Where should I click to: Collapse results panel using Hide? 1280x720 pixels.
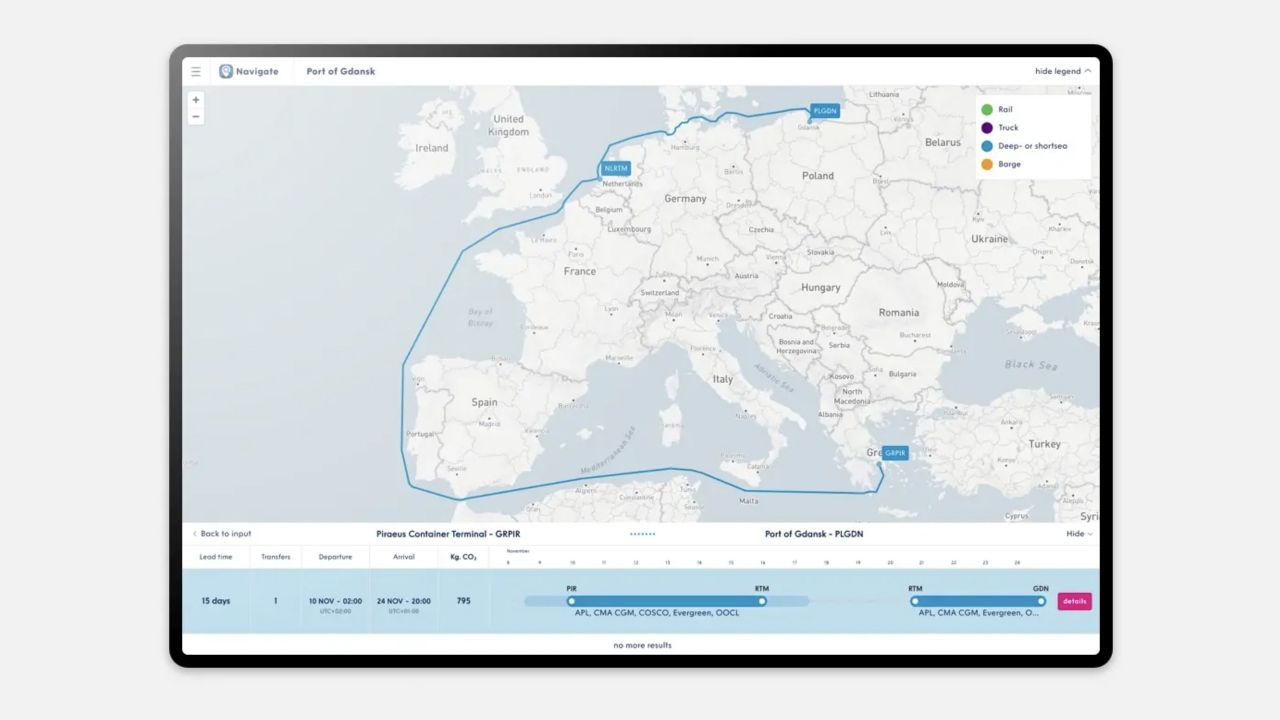coord(1079,534)
